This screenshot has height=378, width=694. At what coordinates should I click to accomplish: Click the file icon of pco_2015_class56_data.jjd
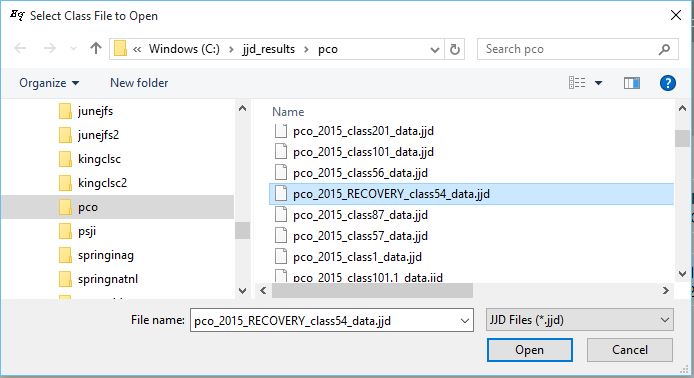pos(281,173)
